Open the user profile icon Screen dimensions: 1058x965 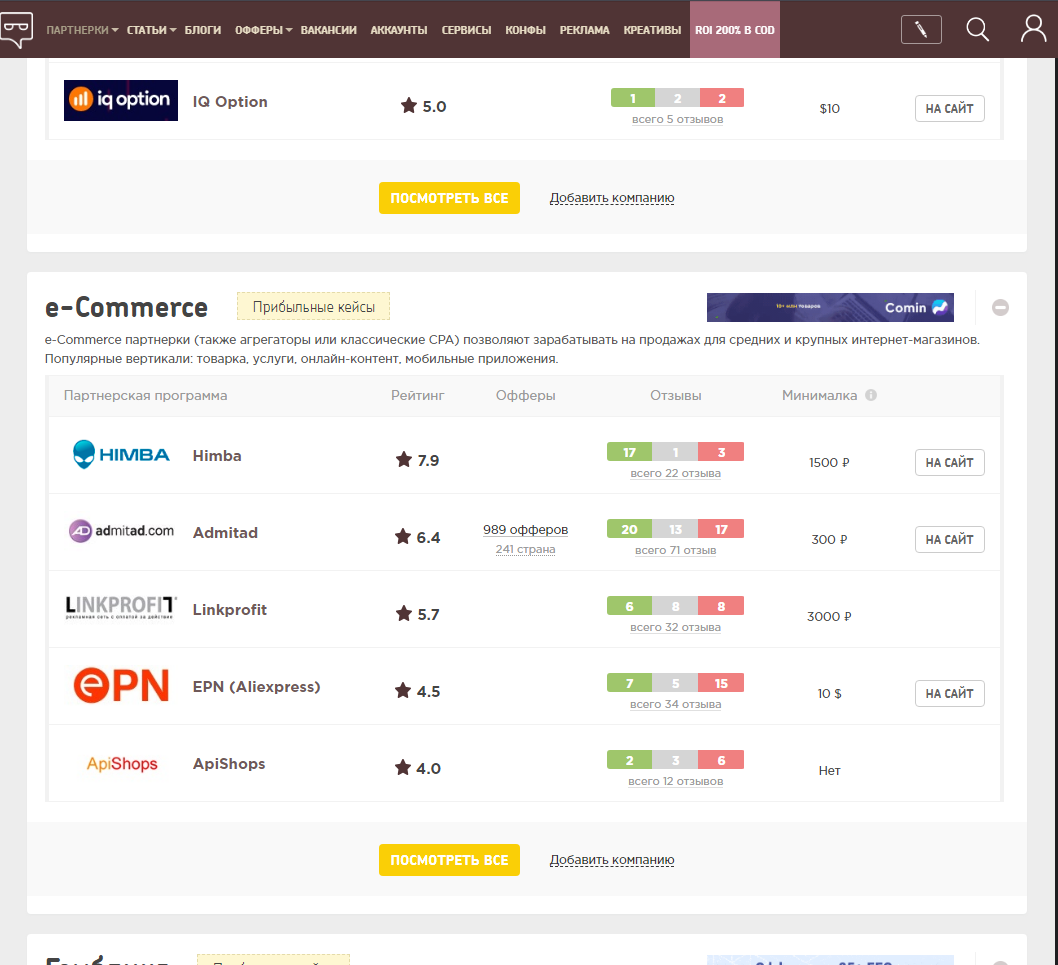coord(1033,30)
